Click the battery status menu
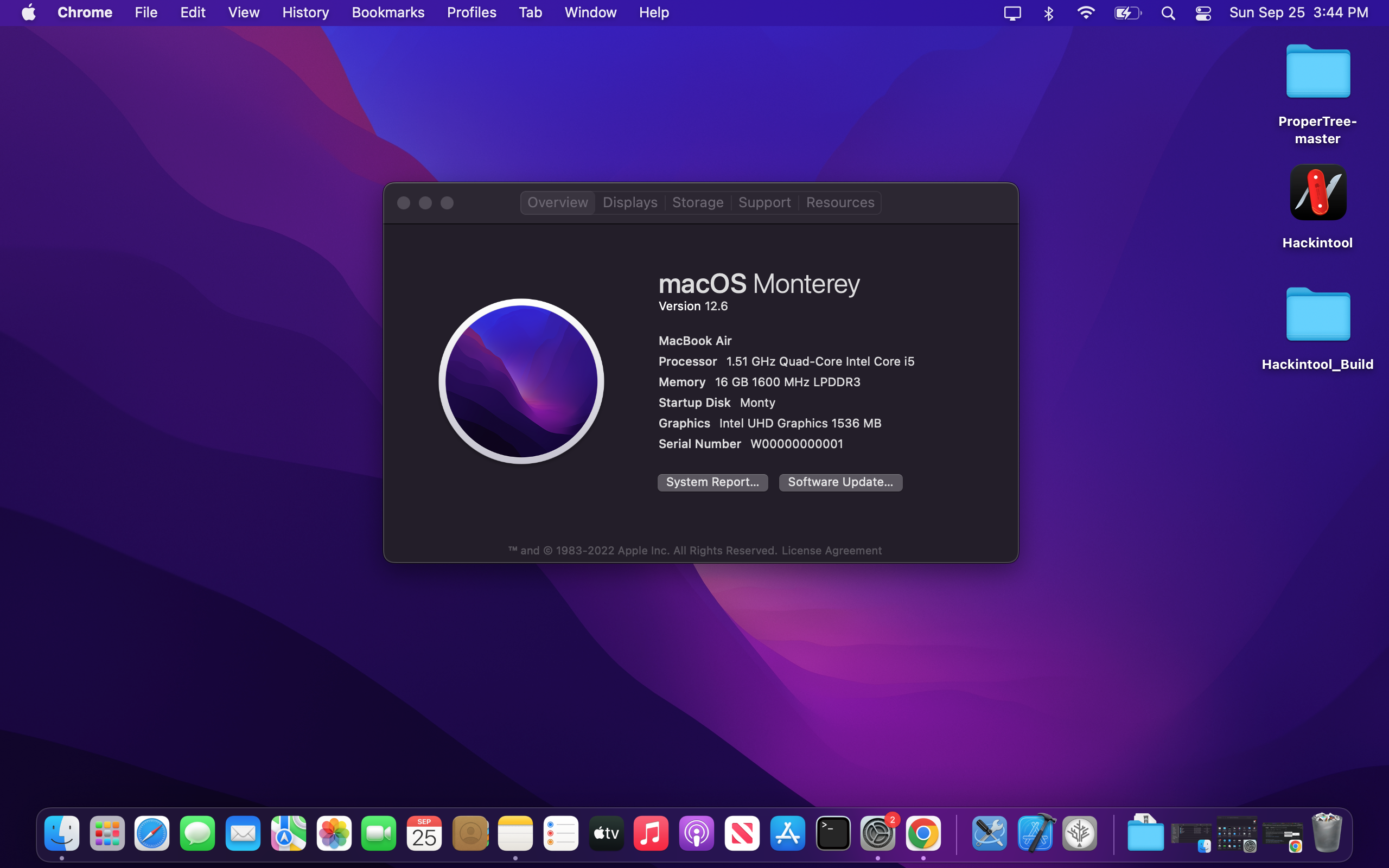 click(x=1127, y=12)
